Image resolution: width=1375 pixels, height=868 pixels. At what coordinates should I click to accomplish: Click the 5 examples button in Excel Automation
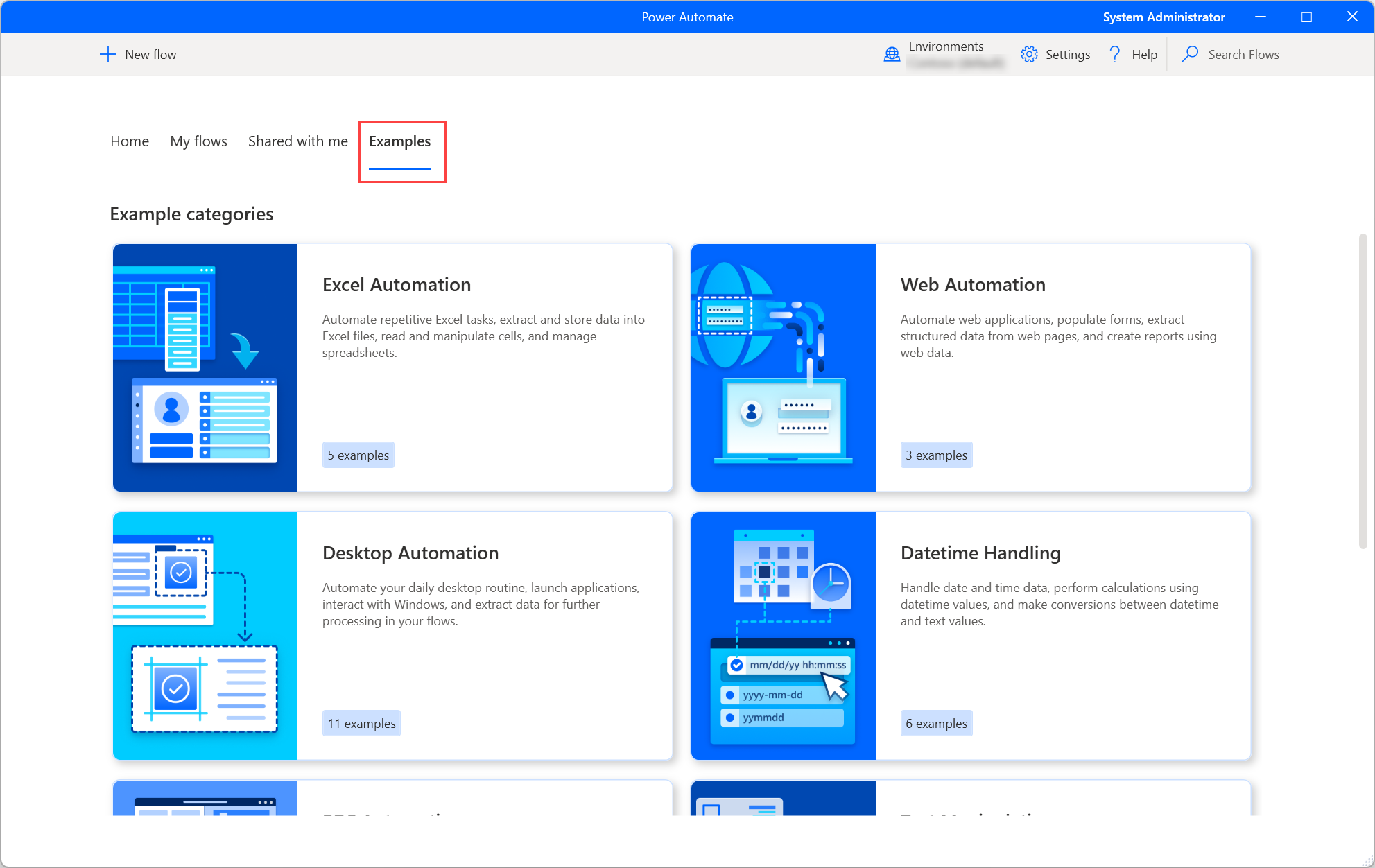(357, 455)
